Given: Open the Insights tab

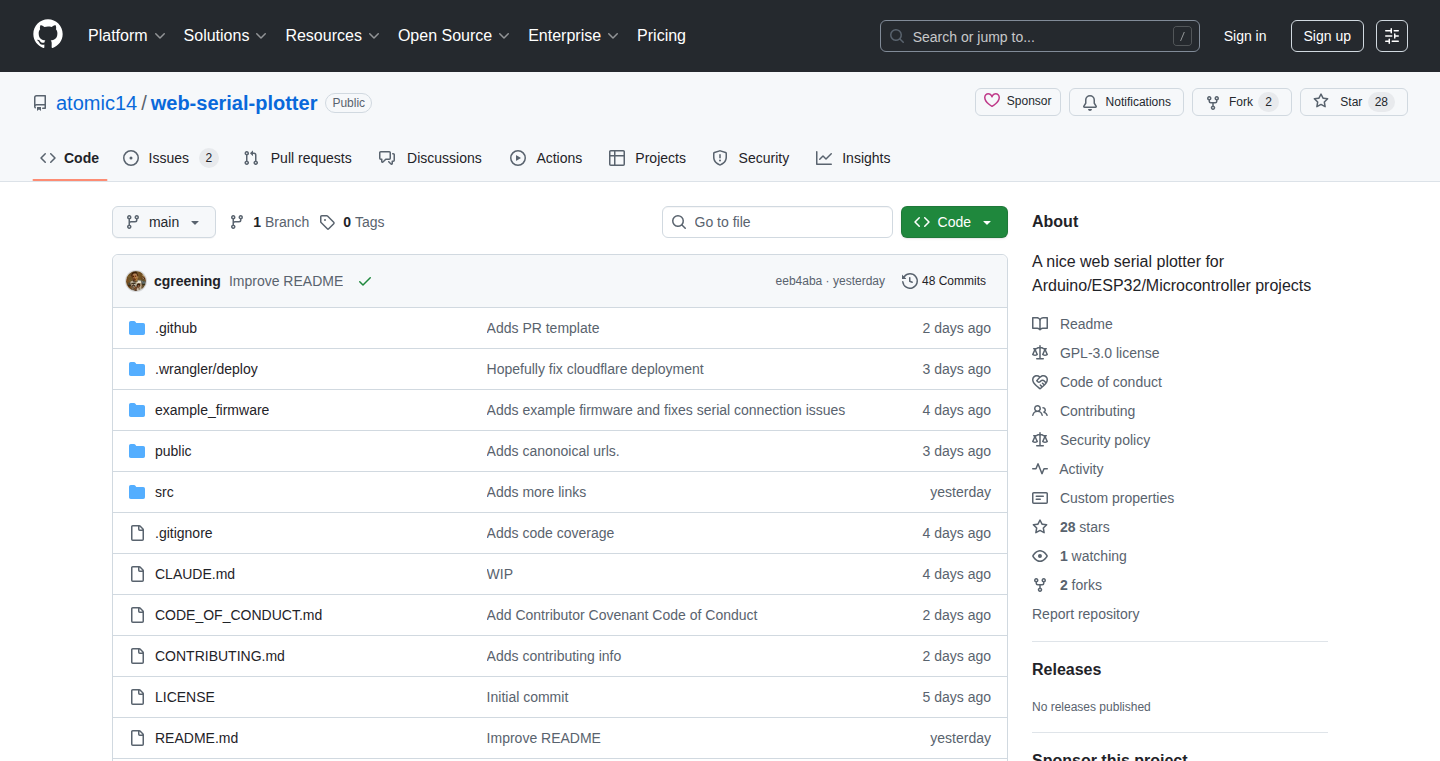Looking at the screenshot, I should [853, 158].
